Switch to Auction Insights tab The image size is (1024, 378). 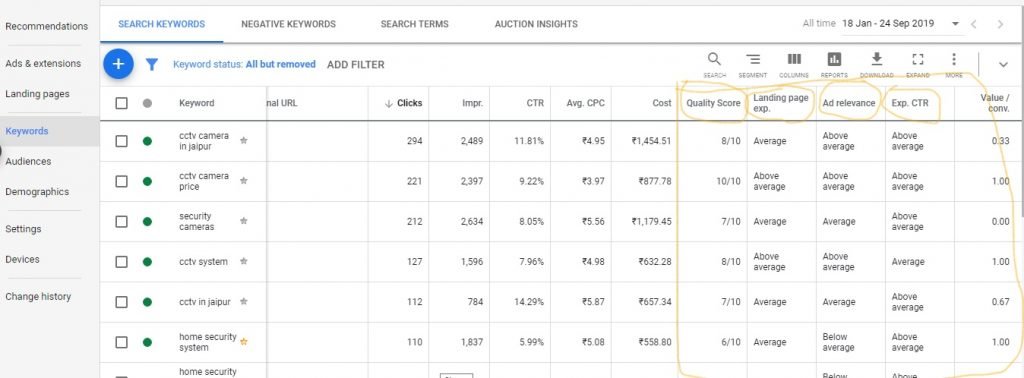pos(536,24)
